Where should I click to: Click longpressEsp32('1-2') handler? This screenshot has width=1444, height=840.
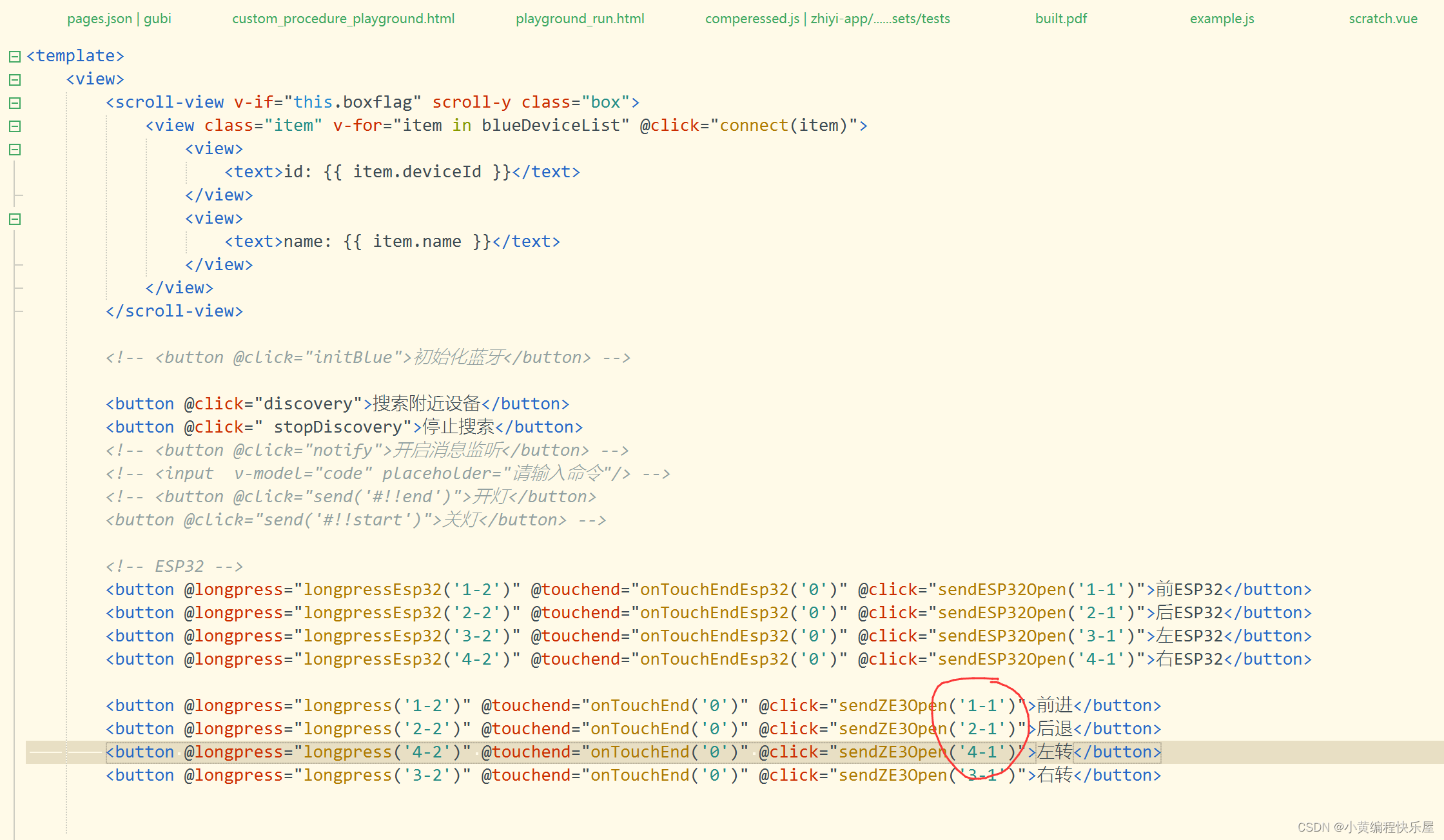coord(407,589)
